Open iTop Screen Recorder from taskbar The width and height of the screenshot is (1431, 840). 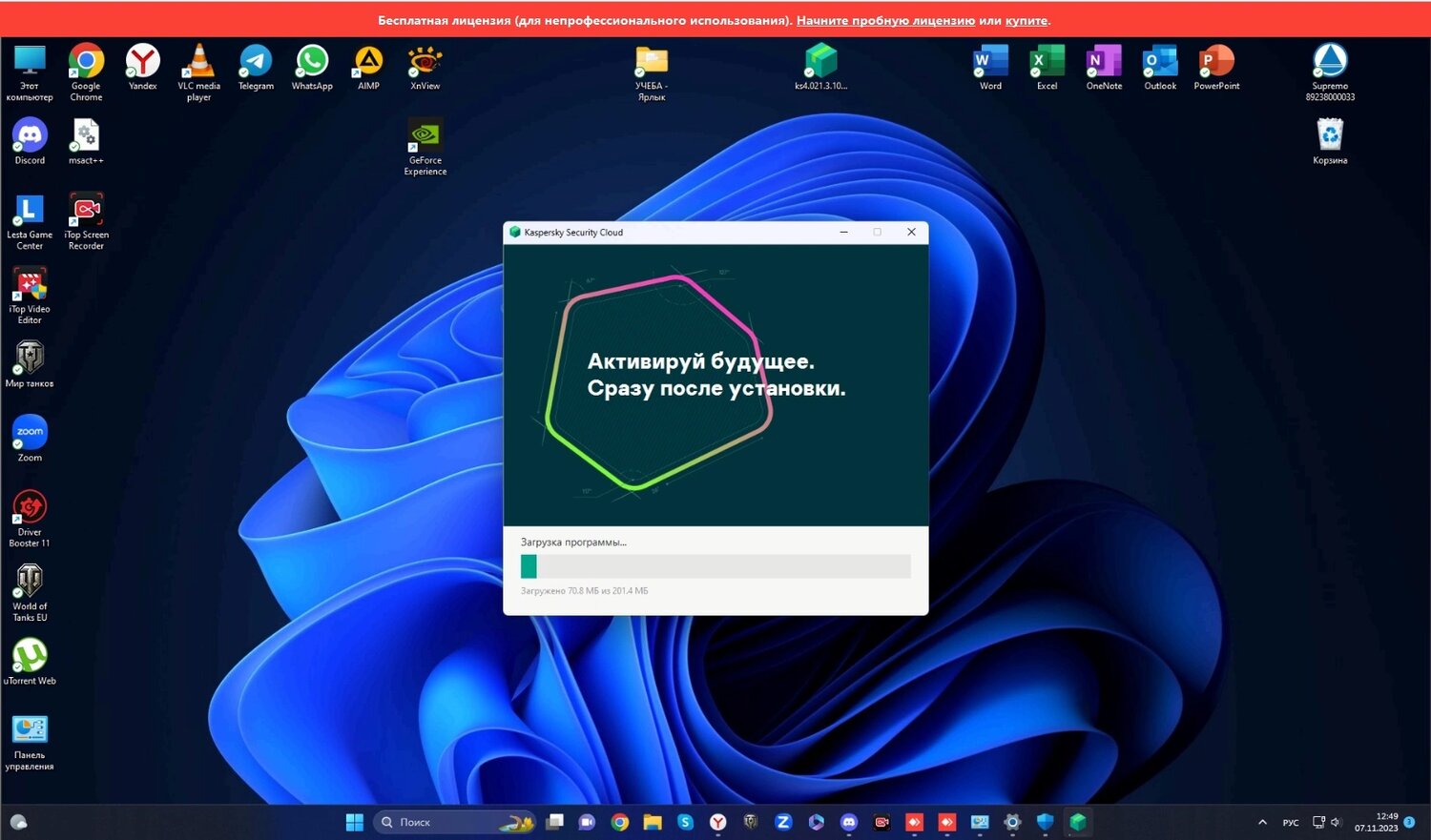tap(881, 822)
